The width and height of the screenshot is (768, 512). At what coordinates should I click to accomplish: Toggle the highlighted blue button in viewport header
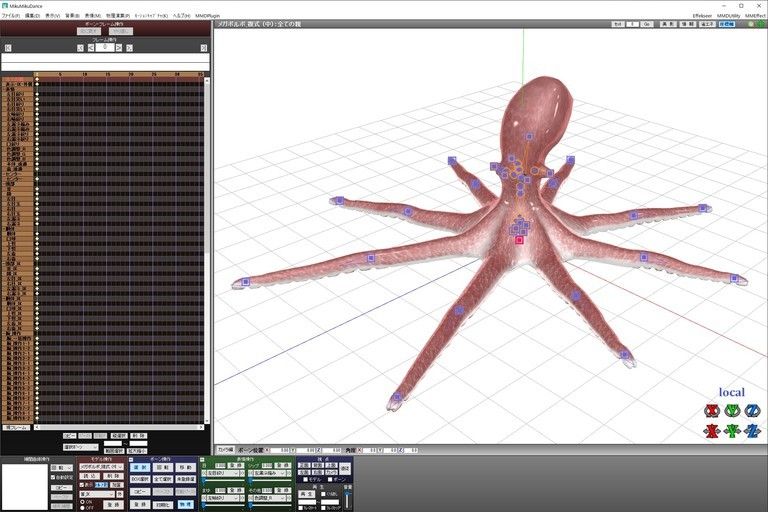726,24
